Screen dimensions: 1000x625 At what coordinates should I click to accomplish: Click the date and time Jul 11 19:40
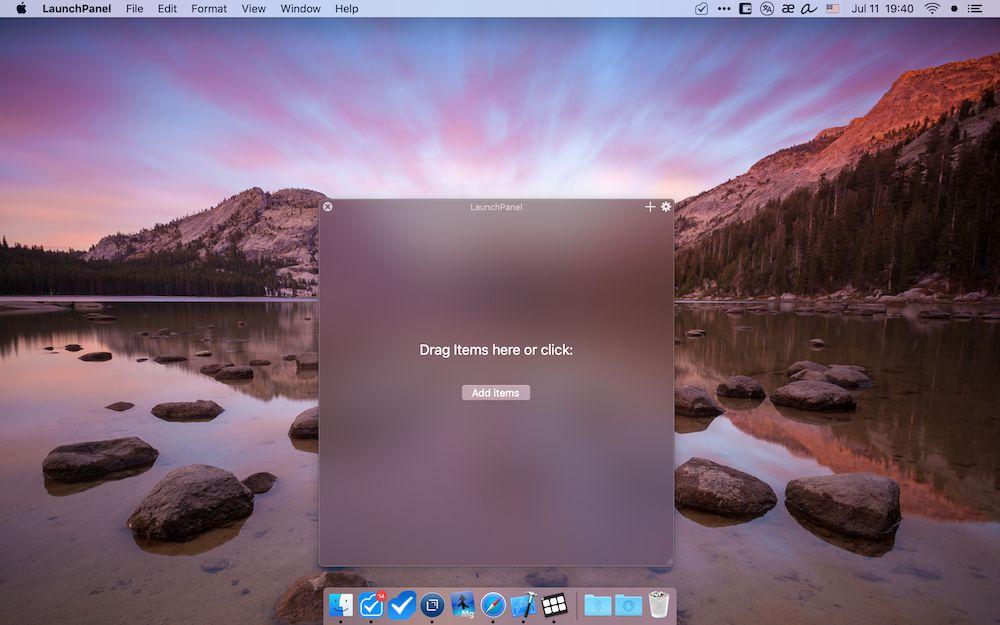883,9
